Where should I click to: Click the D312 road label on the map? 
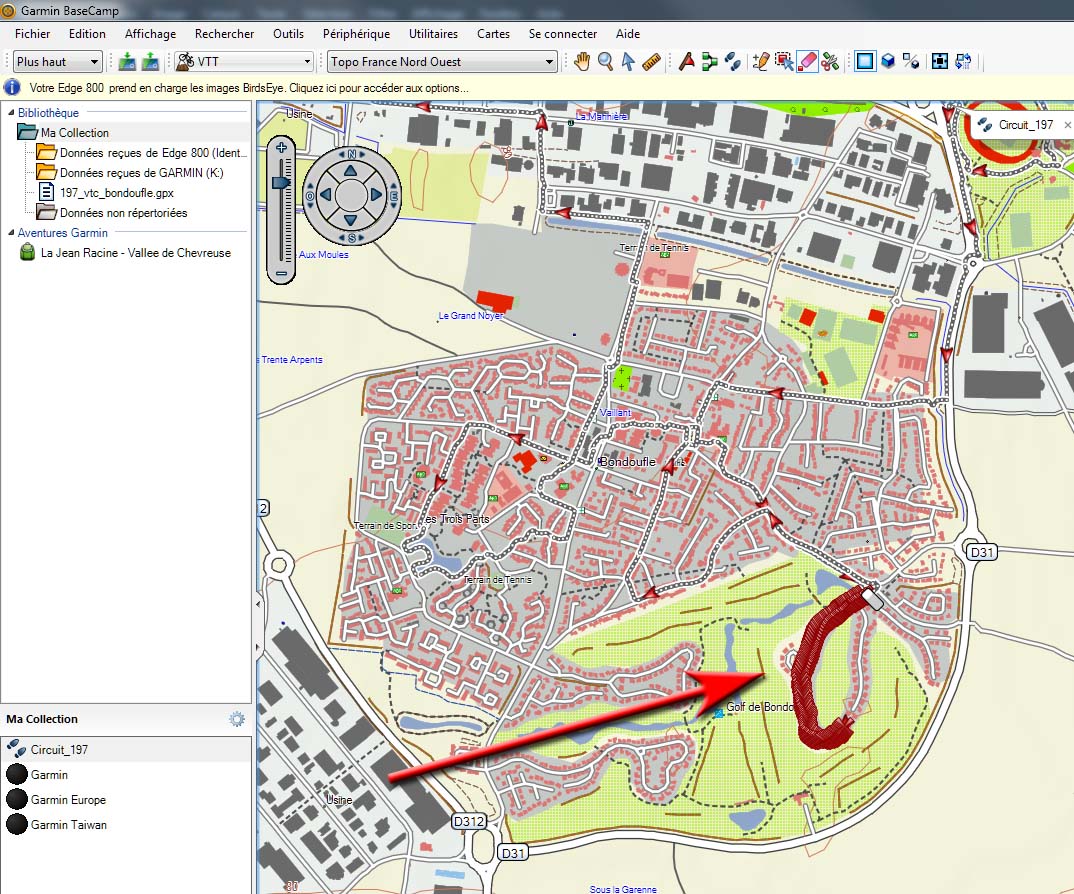tap(469, 821)
